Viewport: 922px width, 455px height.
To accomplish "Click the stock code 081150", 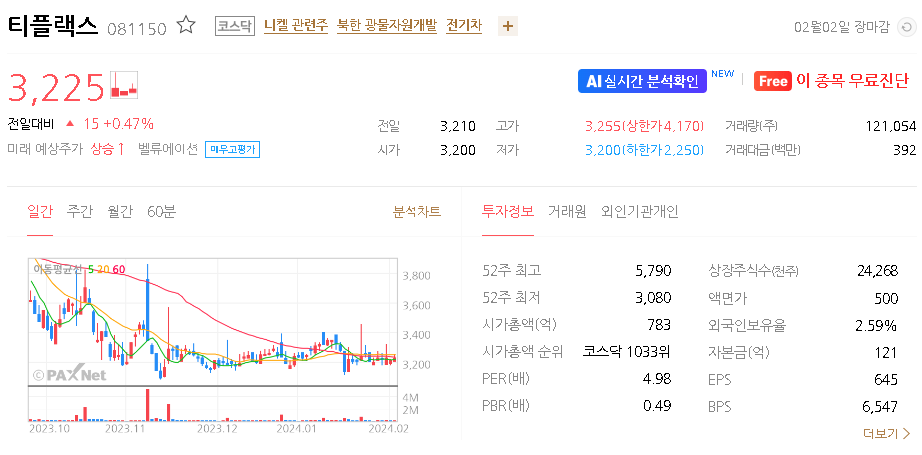I will tap(137, 28).
